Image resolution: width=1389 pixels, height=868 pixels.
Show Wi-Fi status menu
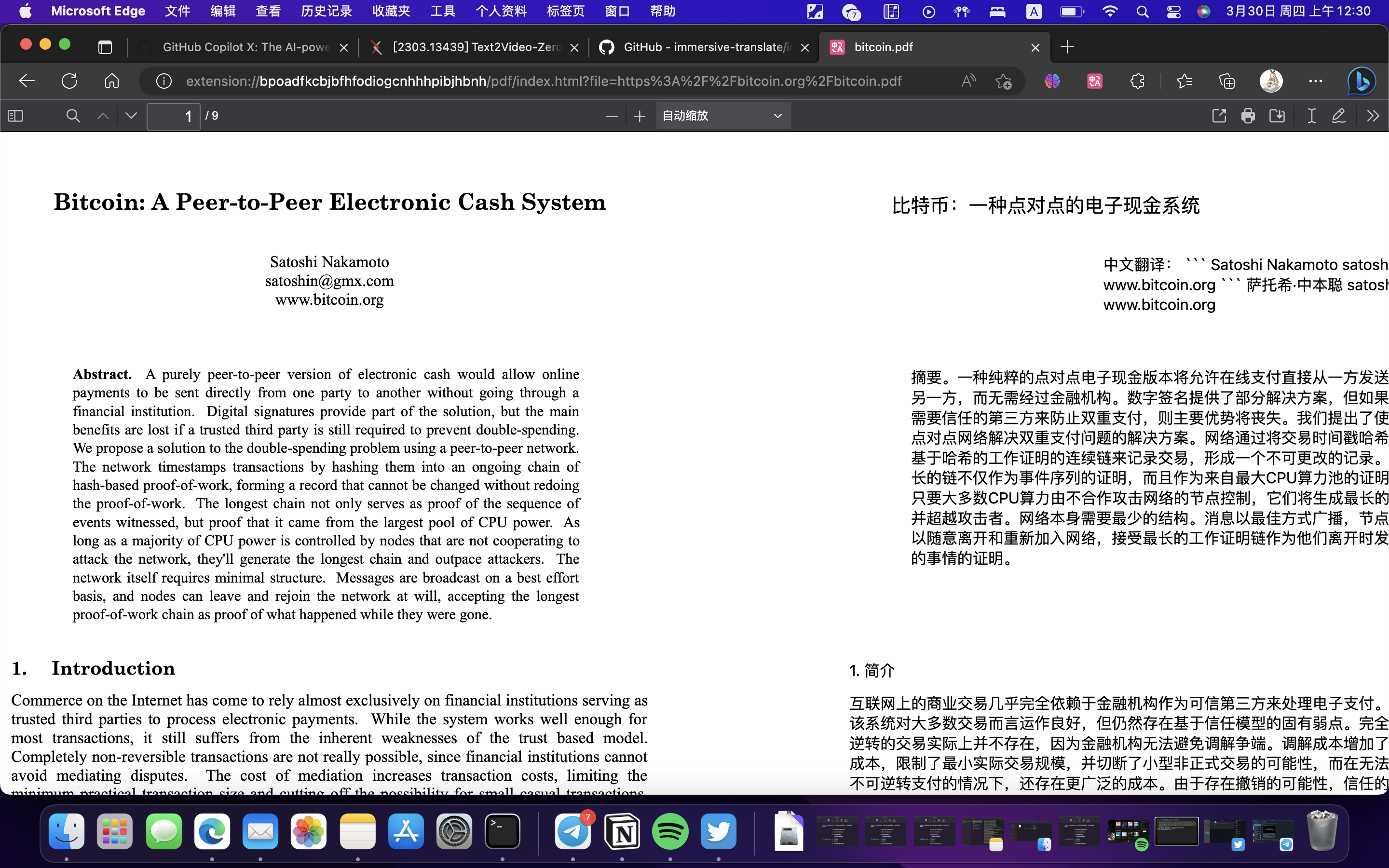1110,12
